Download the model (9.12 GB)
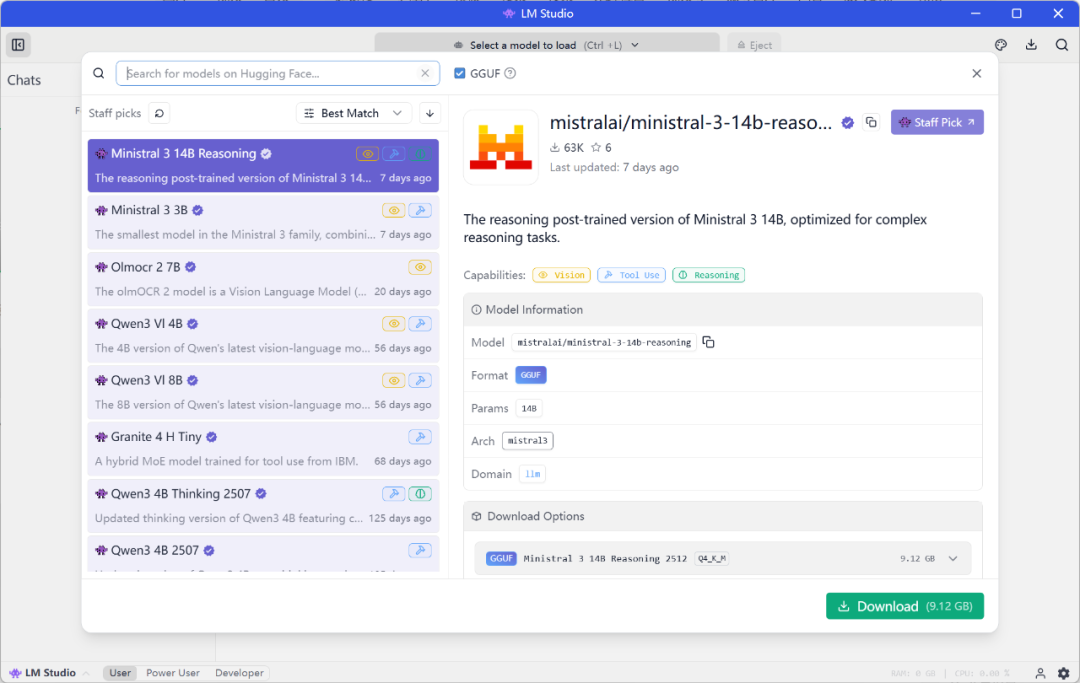Screen dimensions: 1080x683 pos(904,606)
